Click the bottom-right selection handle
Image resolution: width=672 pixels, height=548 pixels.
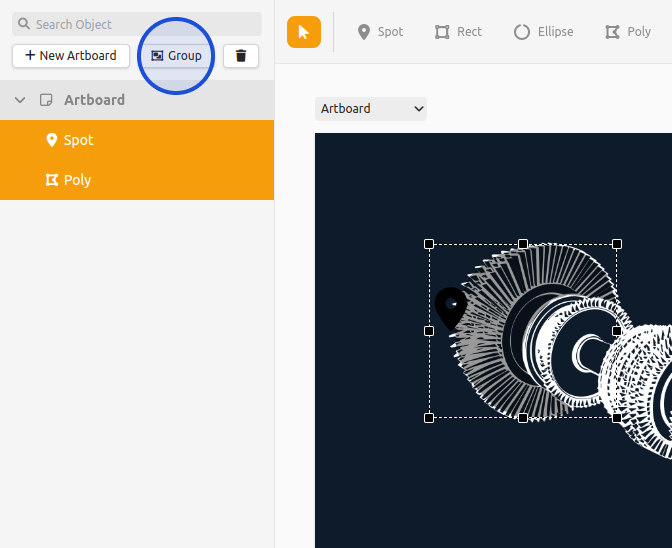tap(617, 418)
